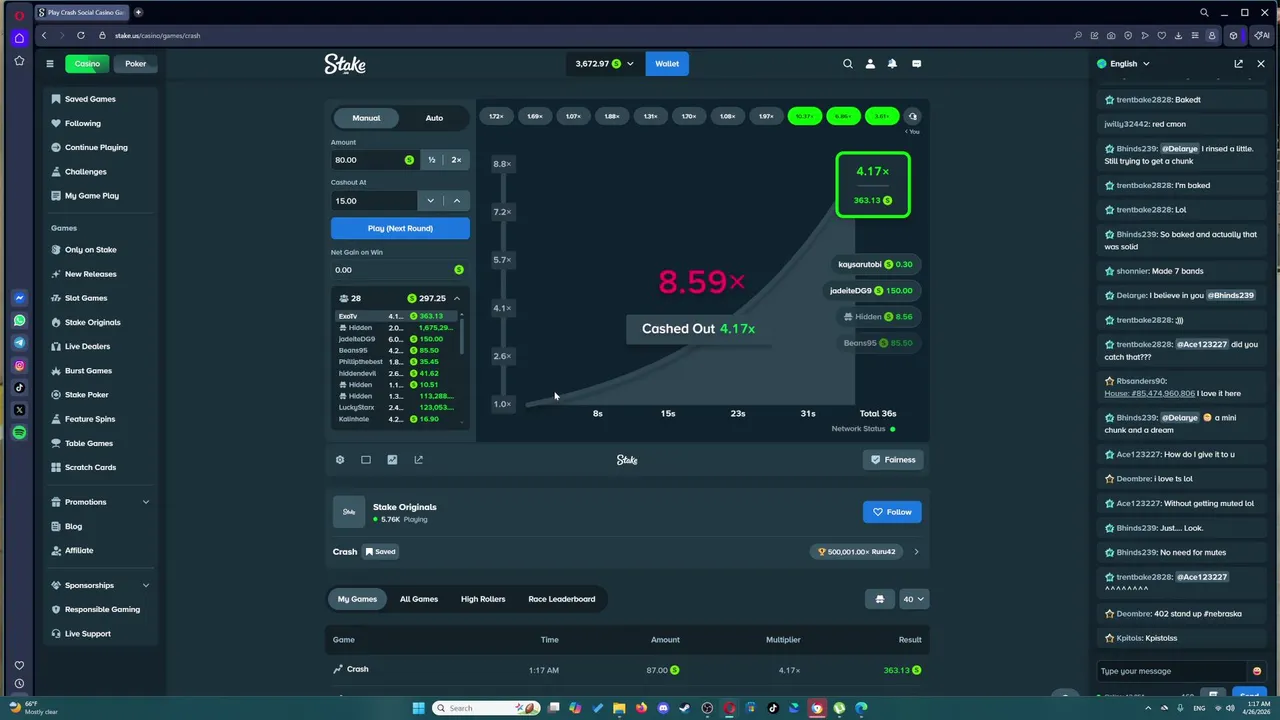1280x720 pixels.
Task: Click the chat message input
Action: click(x=1170, y=671)
